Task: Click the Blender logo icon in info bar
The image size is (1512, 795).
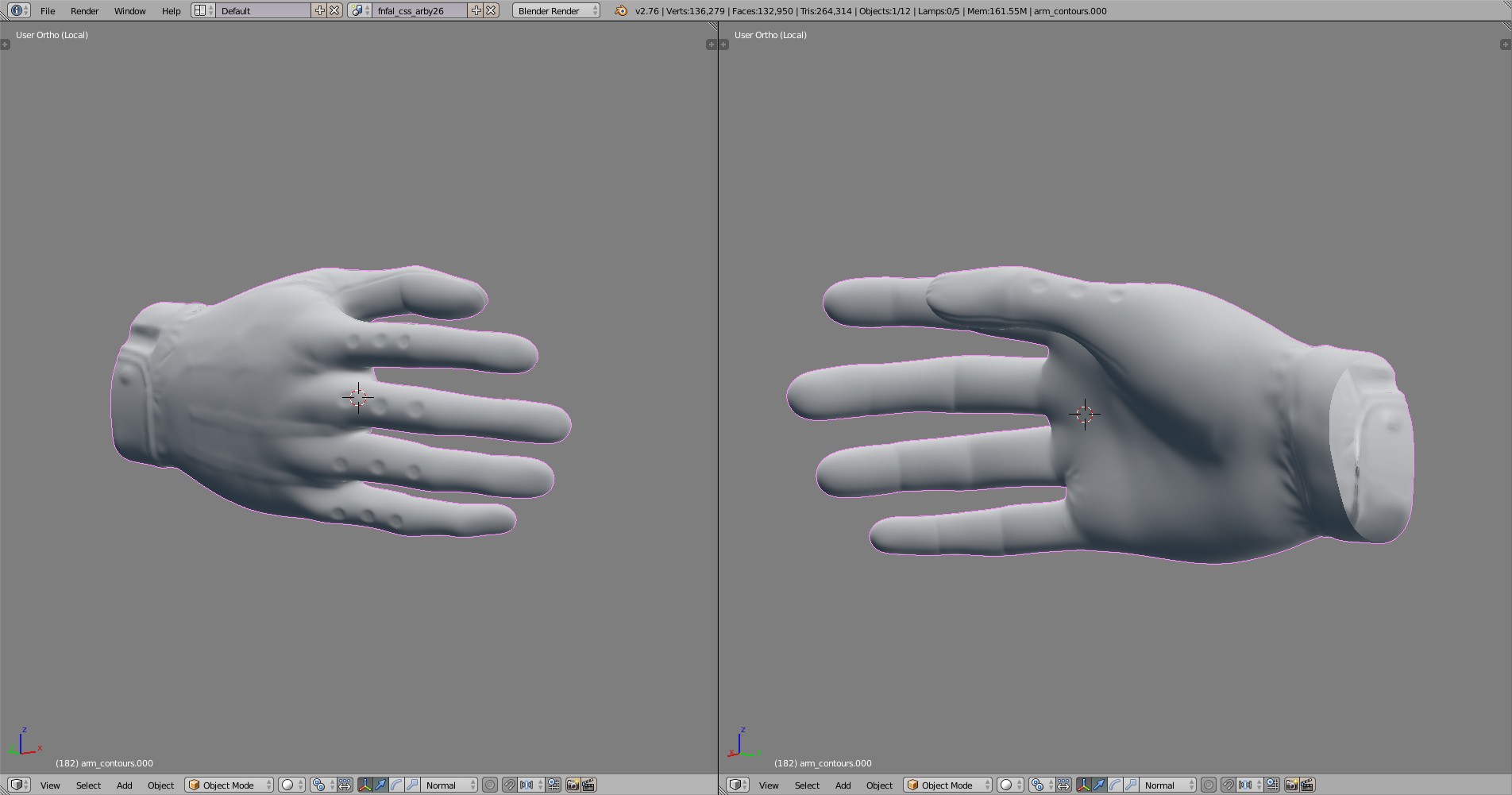Action: (x=621, y=10)
